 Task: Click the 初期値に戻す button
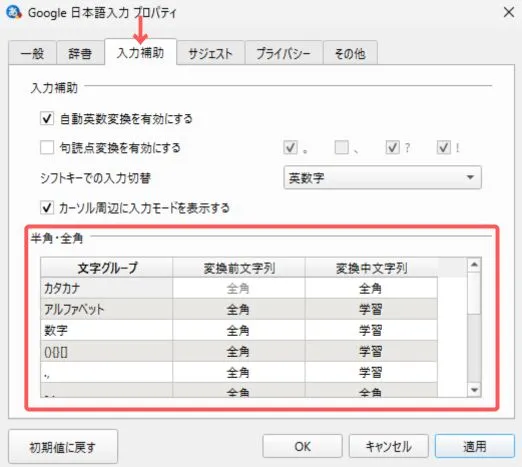click(63, 446)
